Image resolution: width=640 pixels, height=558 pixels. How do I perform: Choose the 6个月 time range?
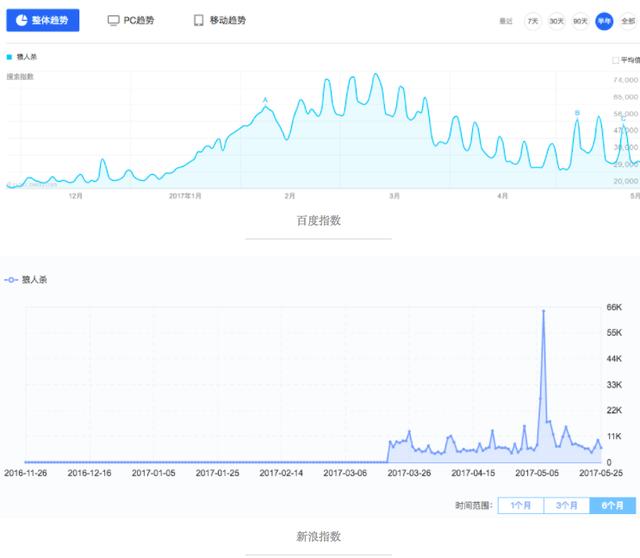(x=613, y=505)
